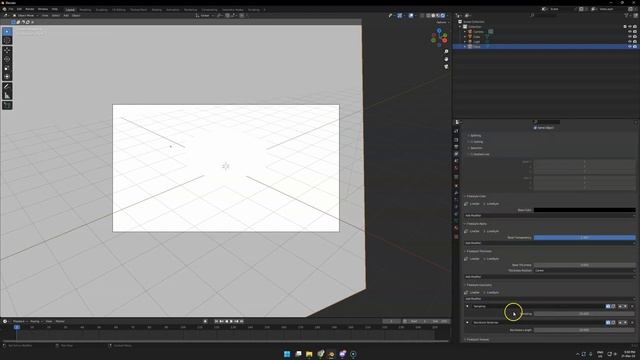This screenshot has height=360, width=640.
Task: Open Thickness Position Center dropdown
Action: (584, 270)
